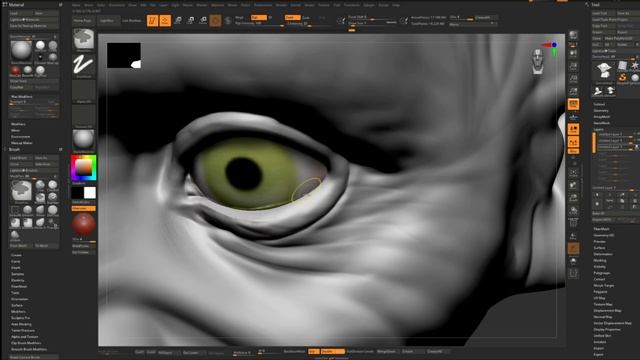This screenshot has height=360, width=640.
Task: Expand the Matcap Maker section
Action: 22,143
